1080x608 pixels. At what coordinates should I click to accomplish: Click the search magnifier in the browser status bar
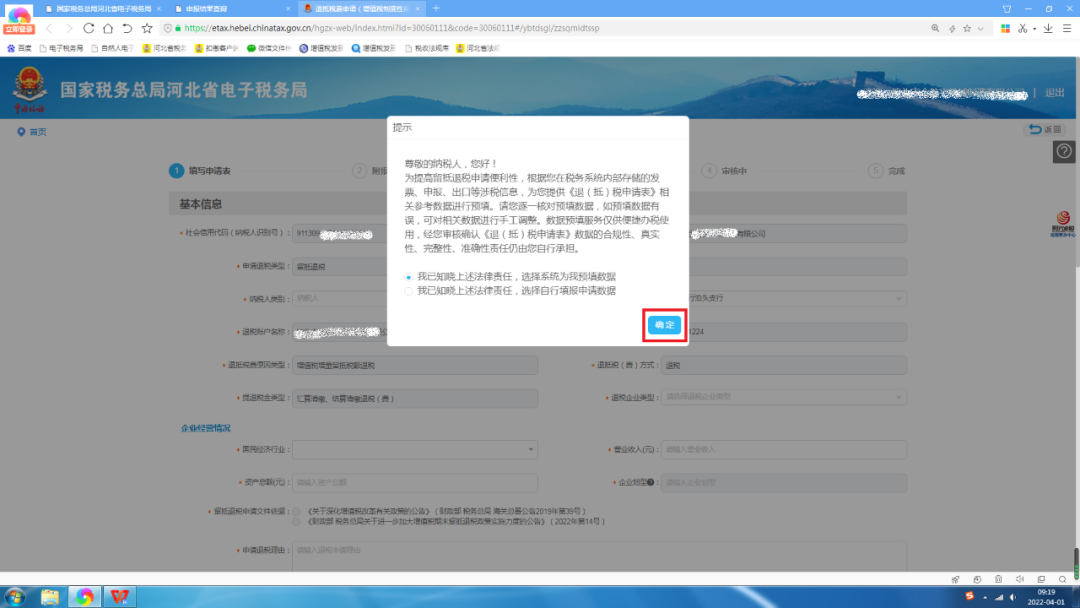(x=1062, y=580)
